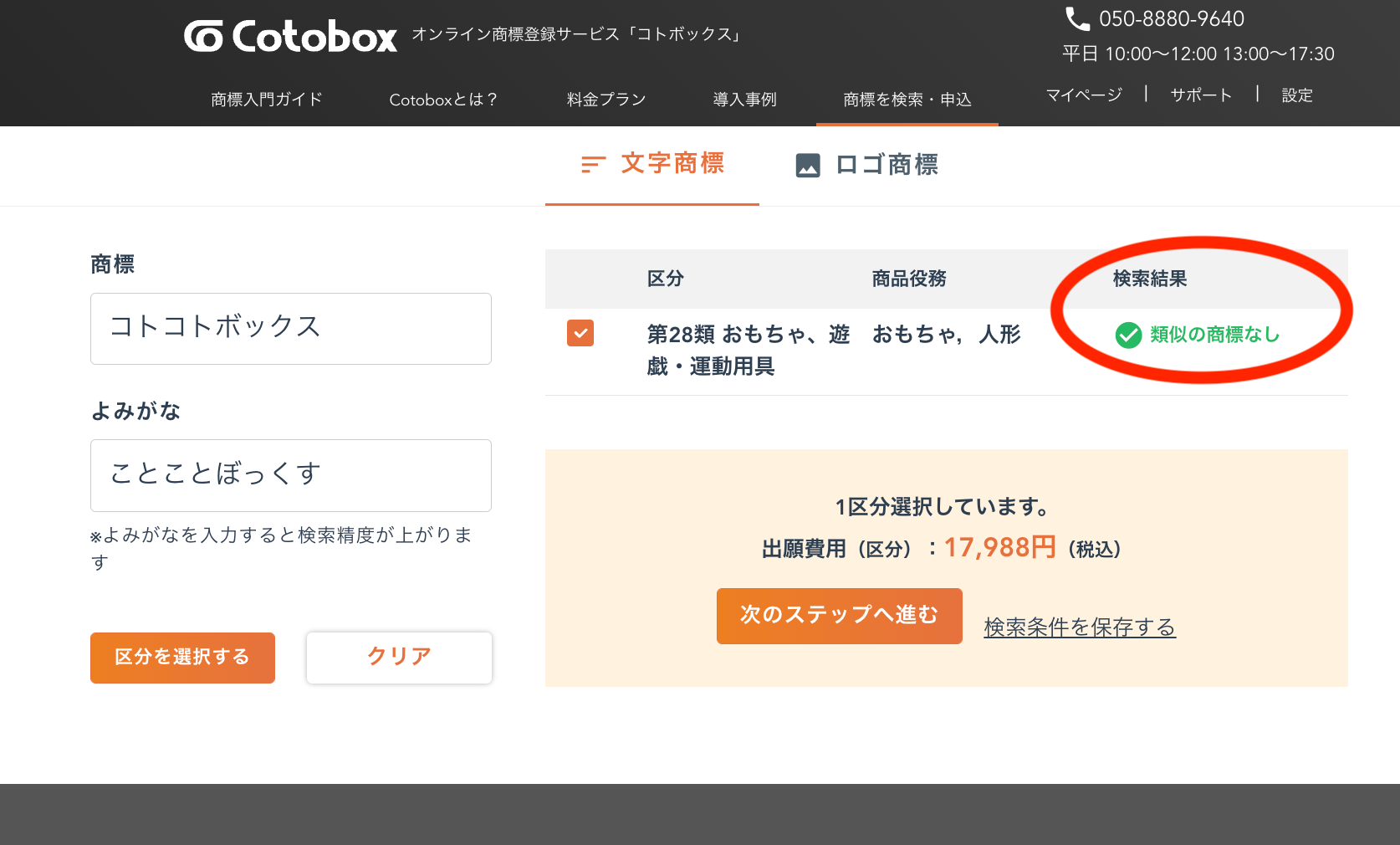This screenshot has width=1400, height=845.
Task: Switch to the ロゴ商標 tab
Action: 866,166
